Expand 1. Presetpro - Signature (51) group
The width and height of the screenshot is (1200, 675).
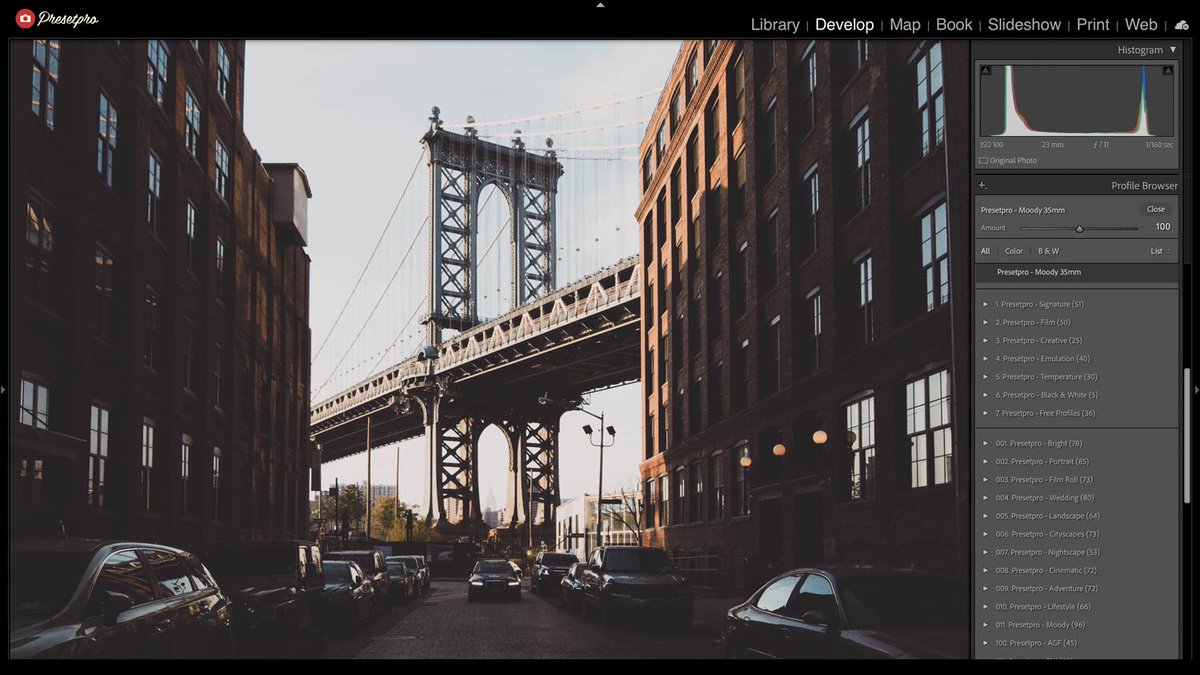click(985, 304)
